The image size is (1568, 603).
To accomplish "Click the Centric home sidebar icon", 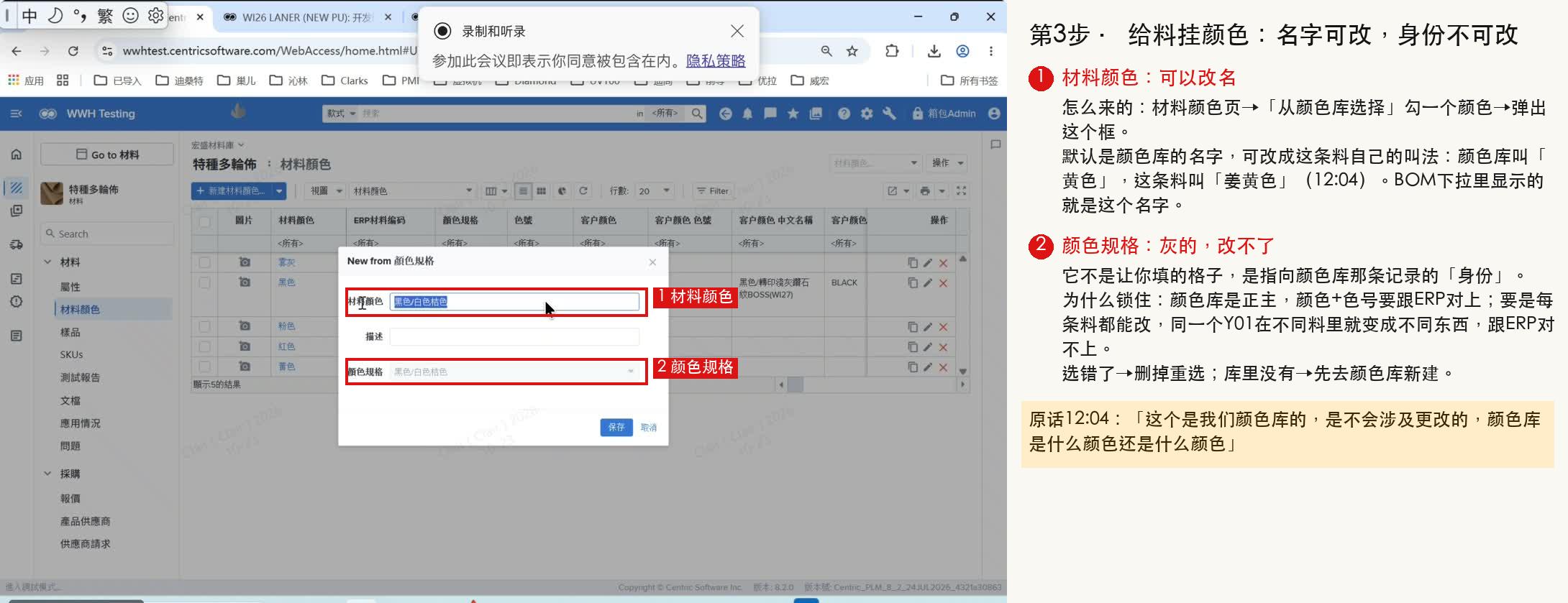I will pos(17,155).
